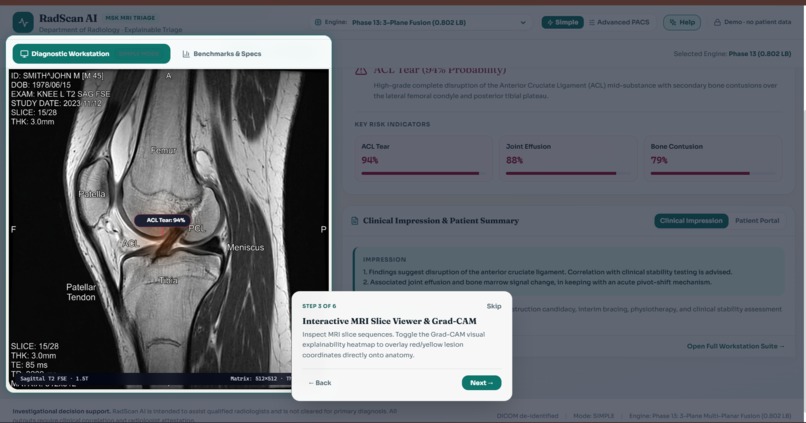Click the Joint Effusion 88% progress bar
The width and height of the screenshot is (806, 423).
pos(568,173)
